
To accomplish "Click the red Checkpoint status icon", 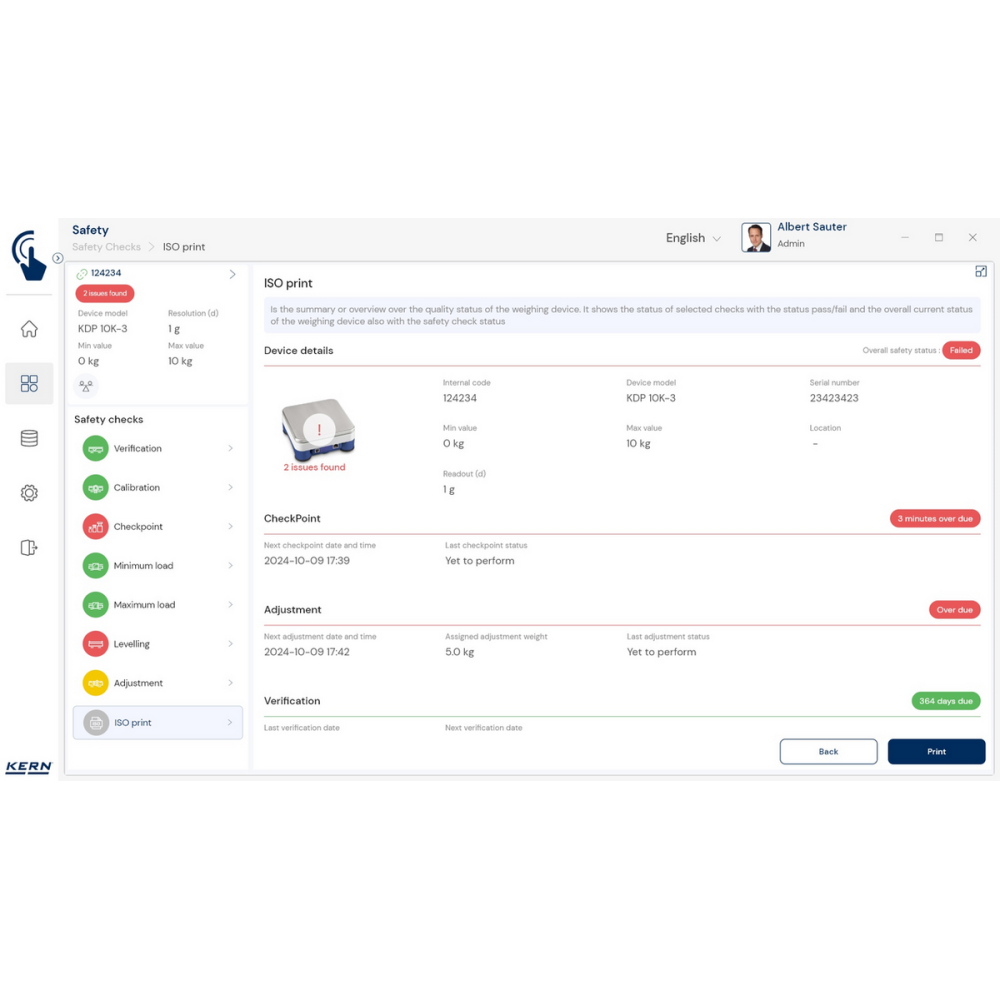I will pos(95,527).
